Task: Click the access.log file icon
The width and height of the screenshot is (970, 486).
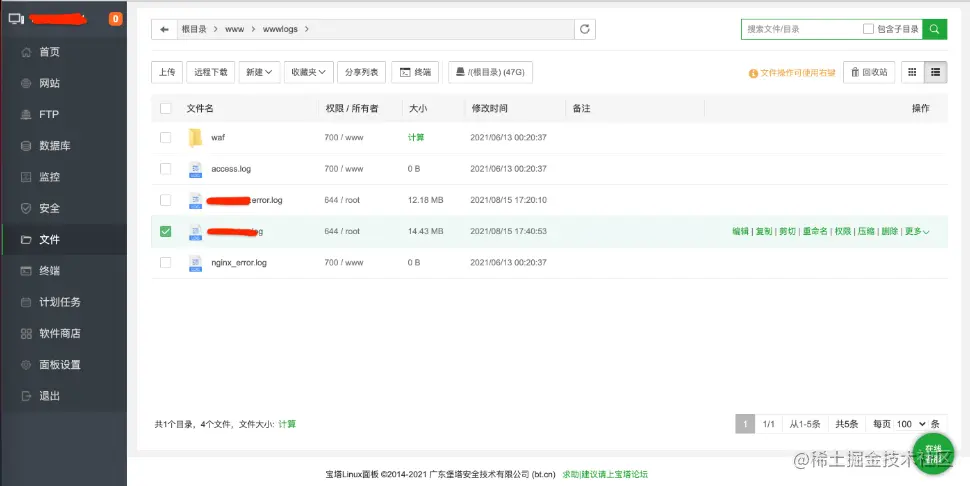Action: [195, 169]
